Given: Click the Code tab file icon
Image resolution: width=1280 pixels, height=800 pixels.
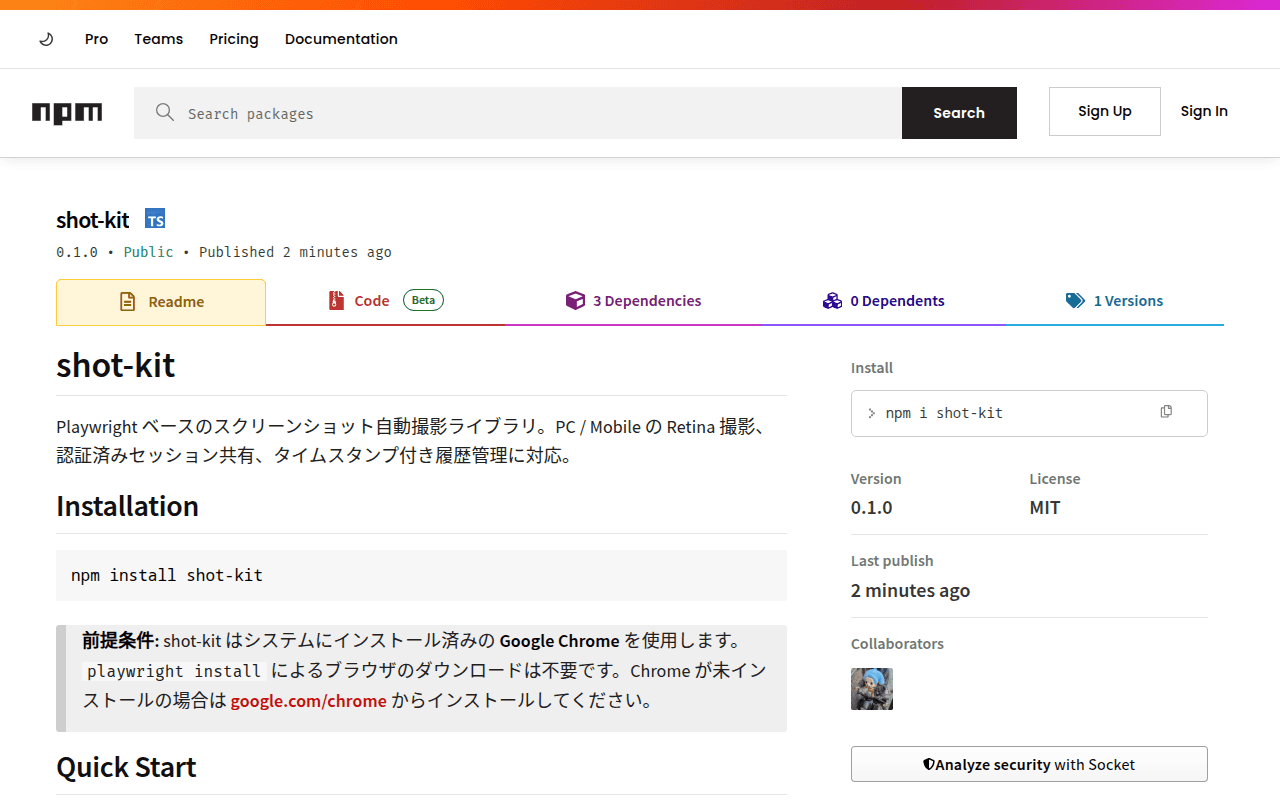Looking at the screenshot, I should [337, 301].
